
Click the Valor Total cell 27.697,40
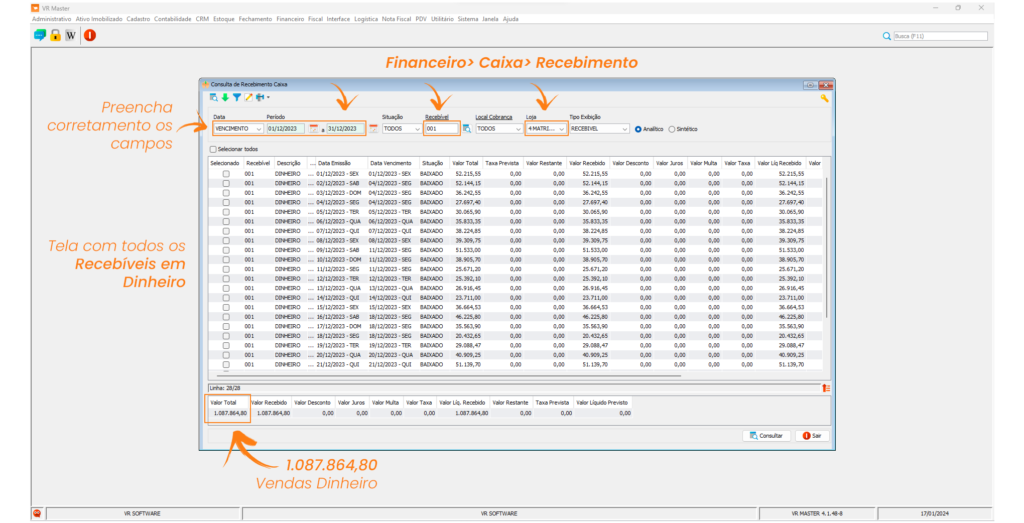coord(468,203)
